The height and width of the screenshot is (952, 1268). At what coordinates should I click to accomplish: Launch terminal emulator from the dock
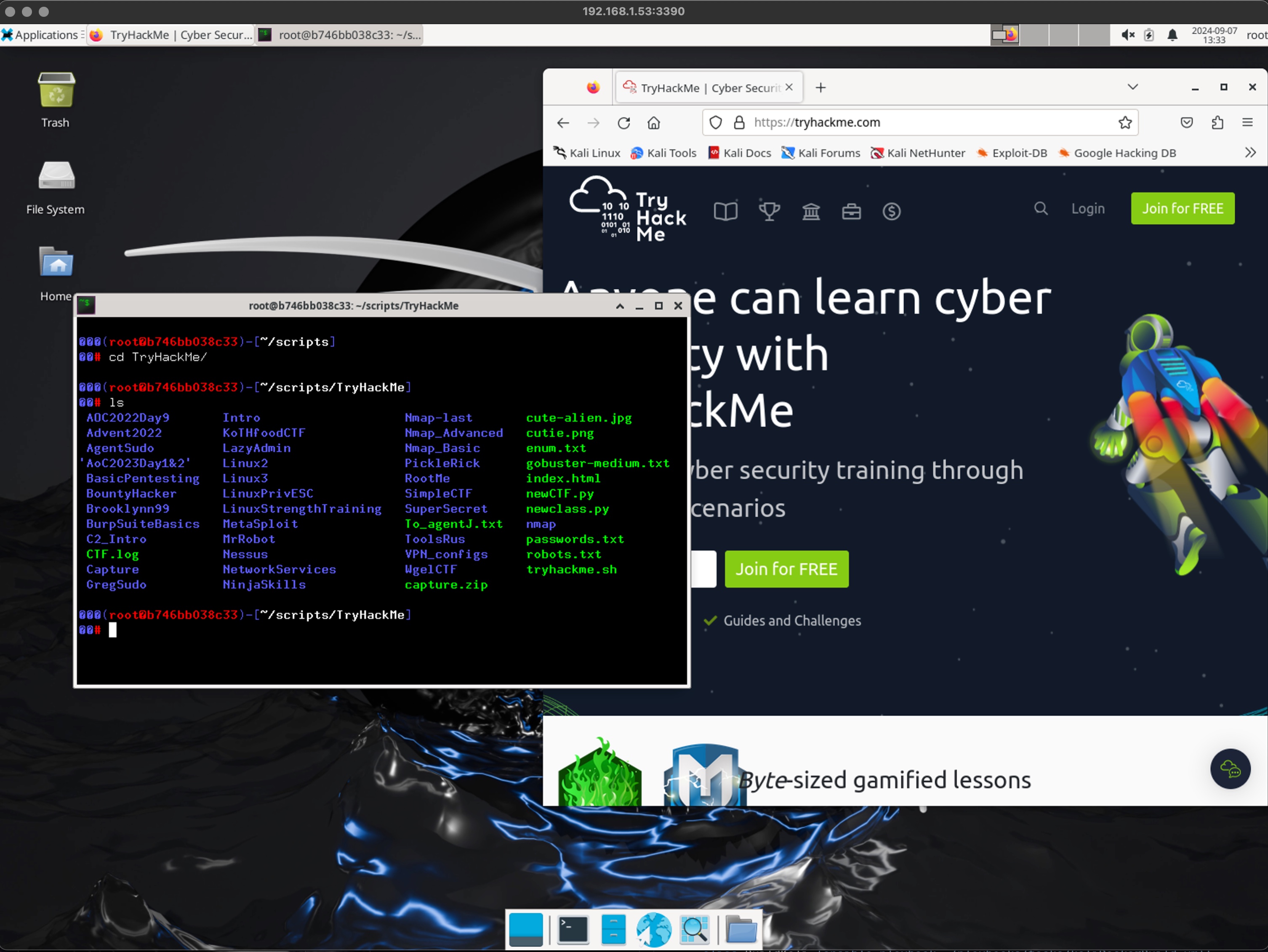(573, 929)
